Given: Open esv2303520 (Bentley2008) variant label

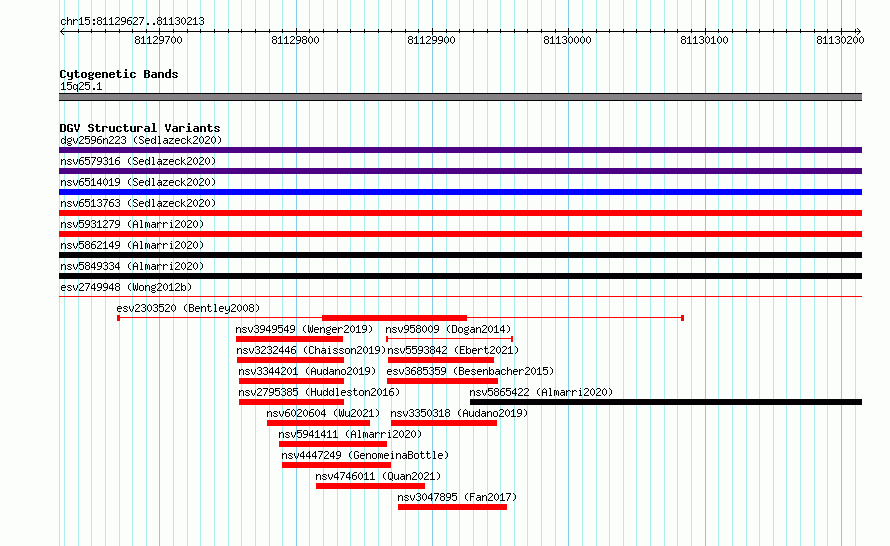Looking at the screenshot, I should [x=188, y=308].
